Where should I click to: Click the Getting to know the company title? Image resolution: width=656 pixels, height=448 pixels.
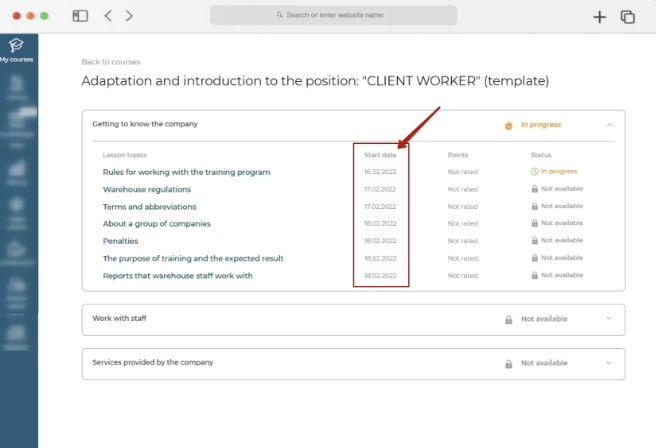tap(145, 124)
